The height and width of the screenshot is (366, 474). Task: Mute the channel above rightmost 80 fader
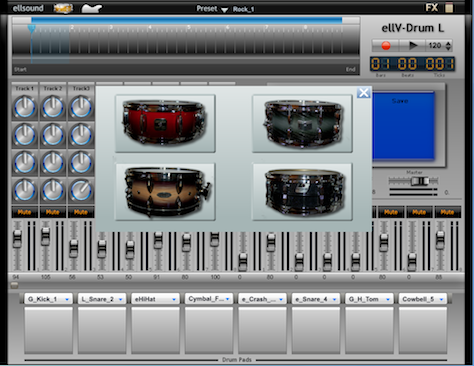pyautogui.click(x=391, y=212)
